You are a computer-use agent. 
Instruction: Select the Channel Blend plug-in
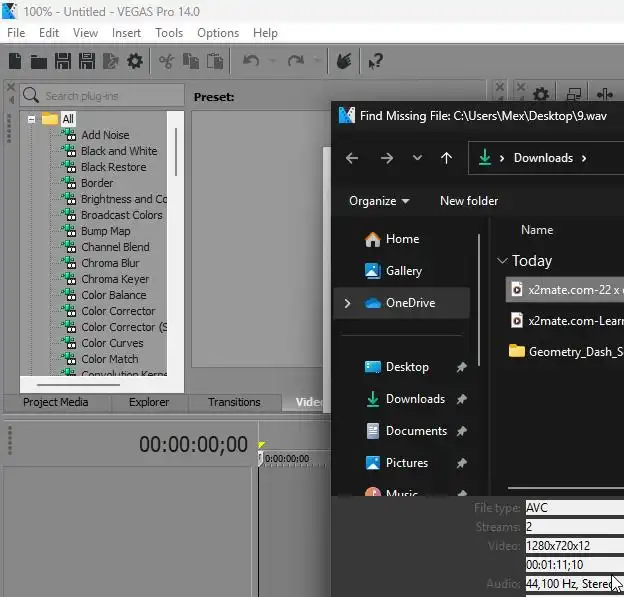(115, 247)
